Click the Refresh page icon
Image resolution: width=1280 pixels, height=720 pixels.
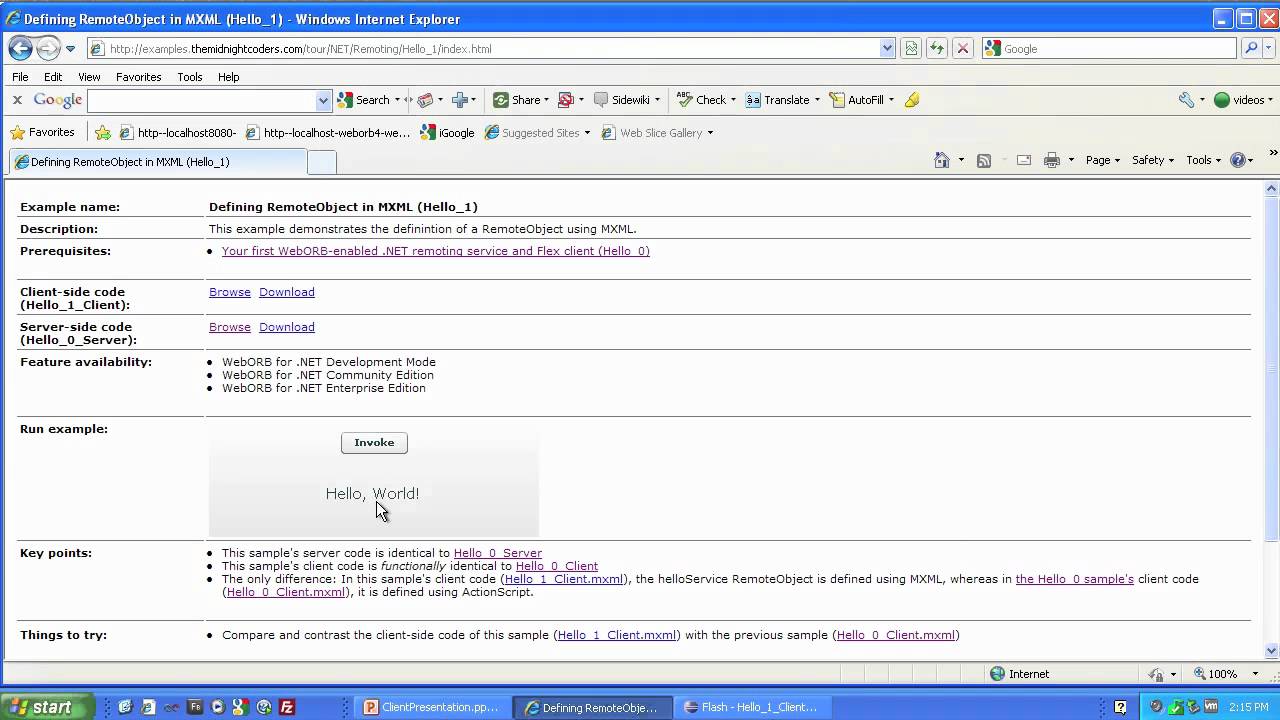point(936,48)
